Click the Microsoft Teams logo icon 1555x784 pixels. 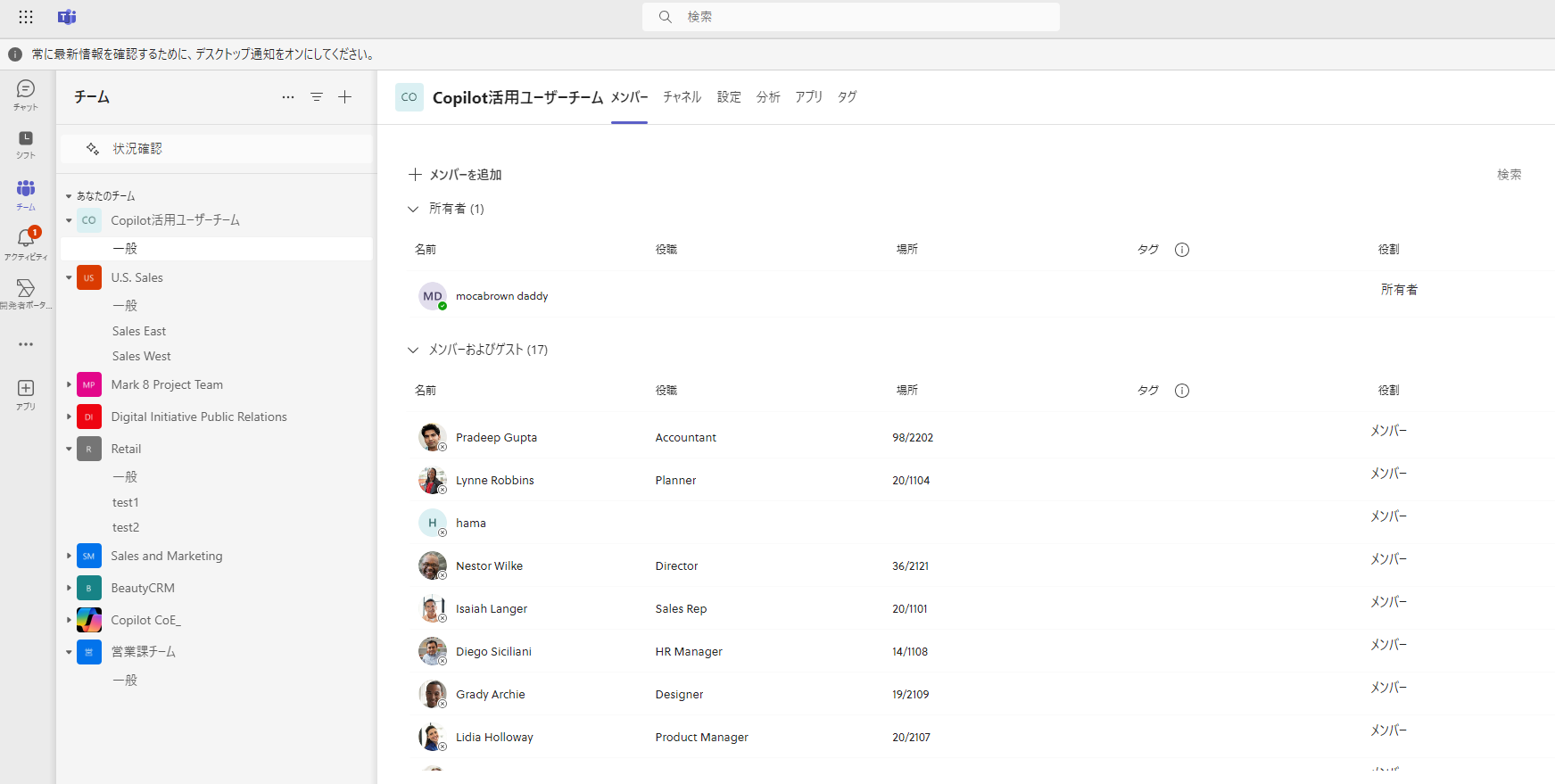click(x=67, y=17)
